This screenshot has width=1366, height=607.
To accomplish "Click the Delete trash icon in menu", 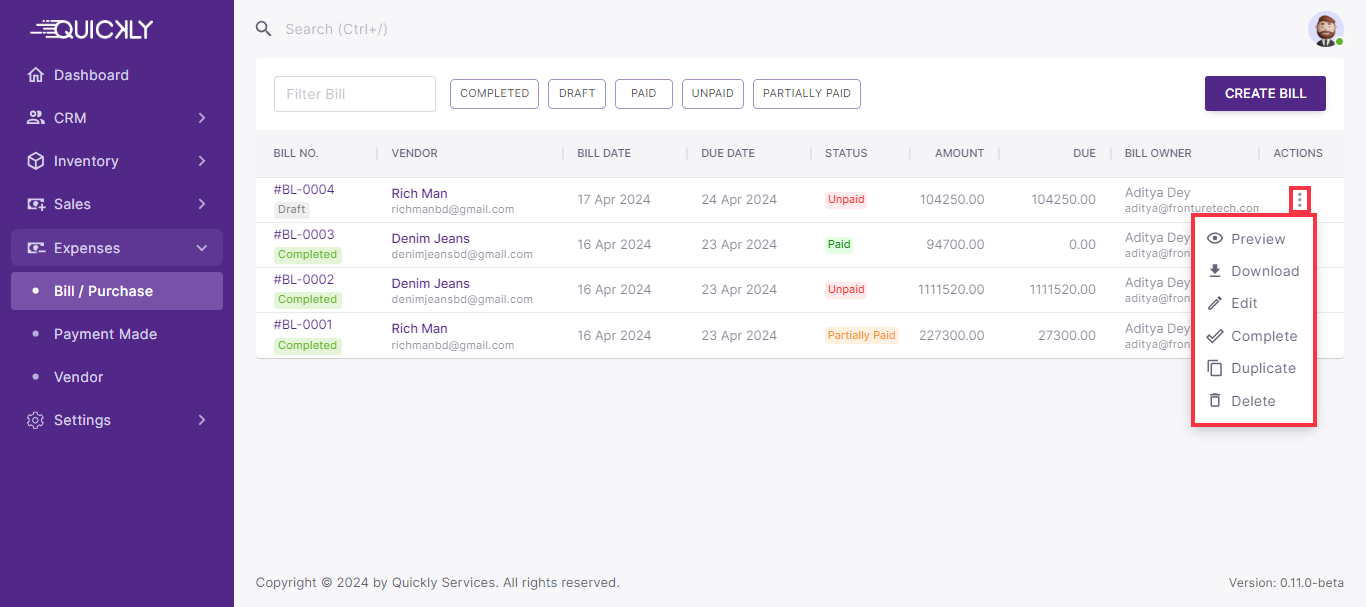I will 1215,401.
